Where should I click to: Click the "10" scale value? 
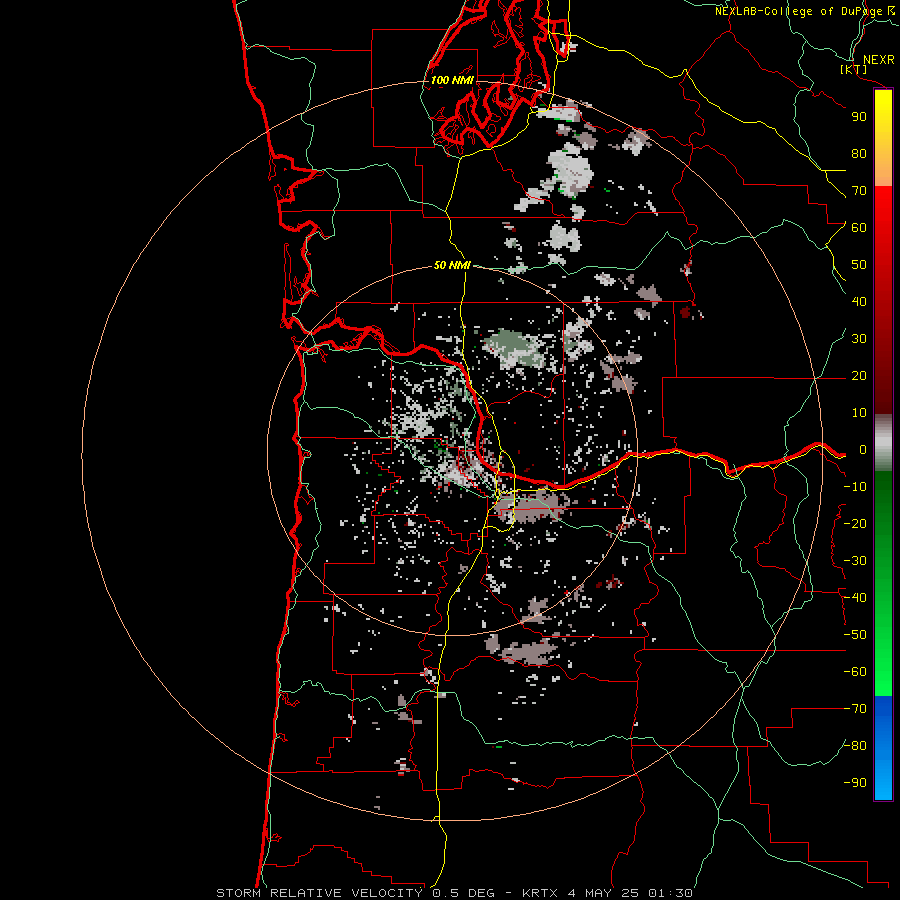(859, 413)
